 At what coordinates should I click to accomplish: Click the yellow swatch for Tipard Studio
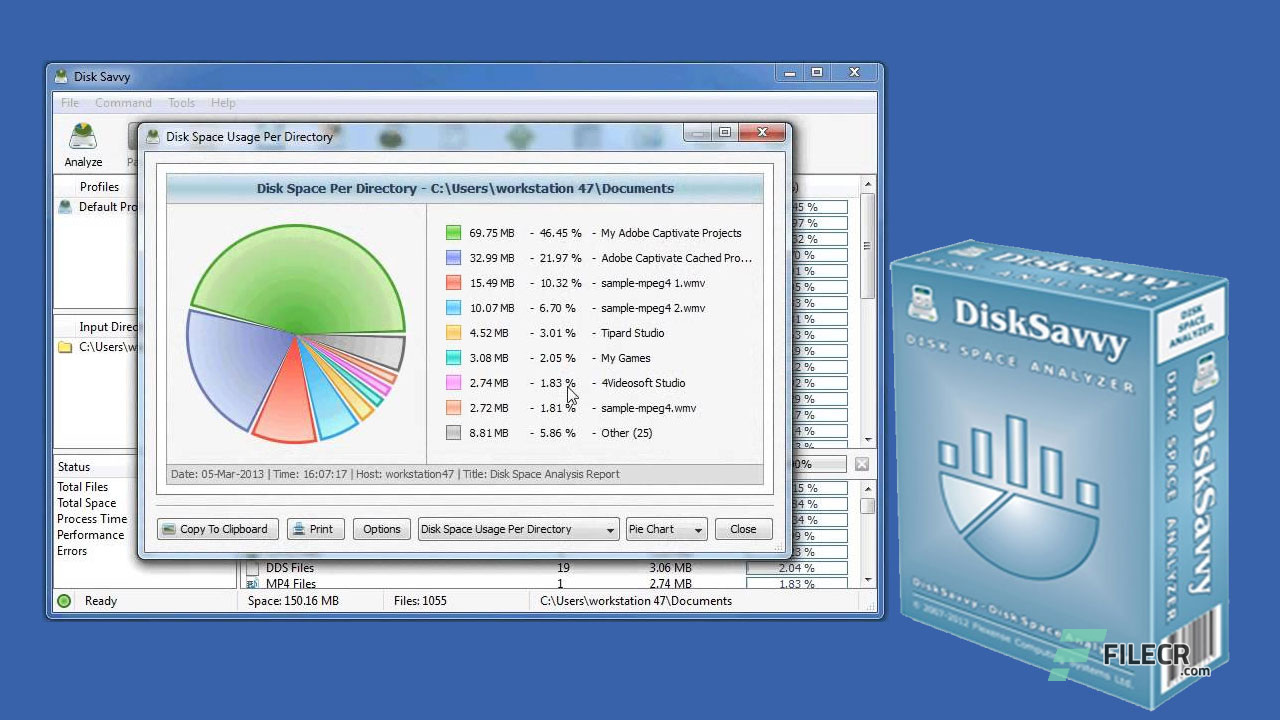(x=453, y=333)
